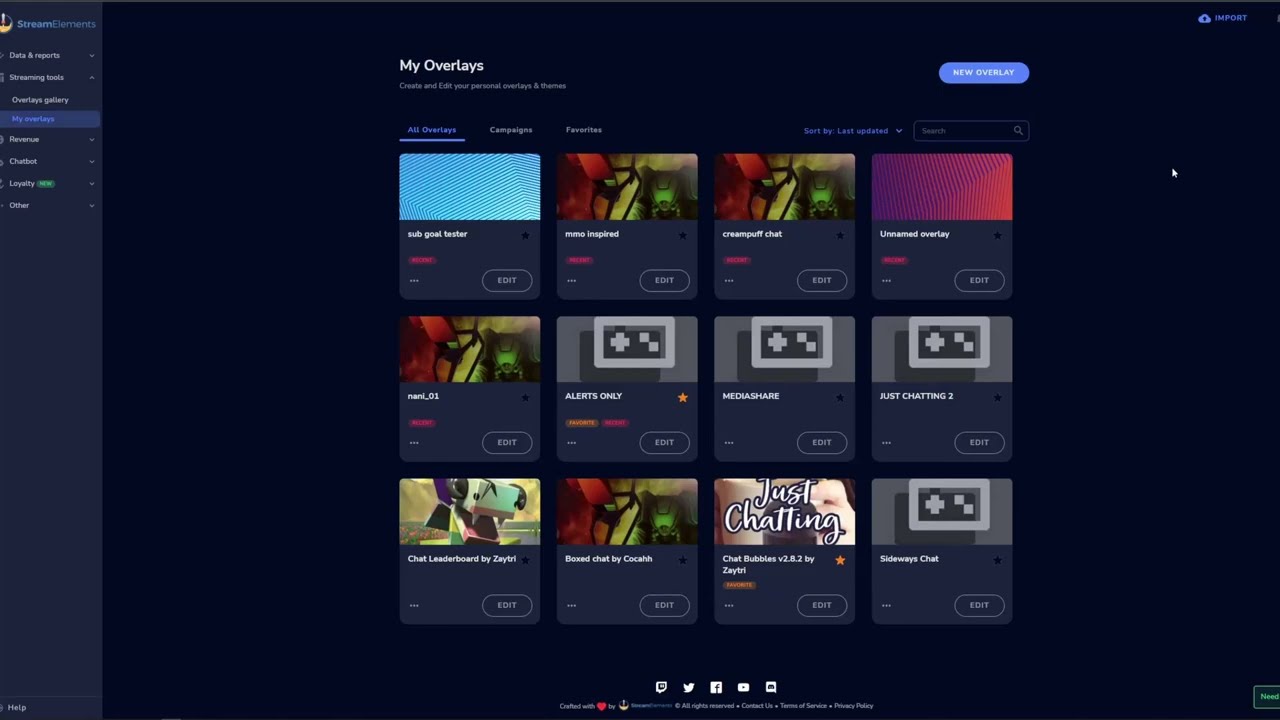Screen dimensions: 1280x720
Task: Favorite the sub goal tester overlay
Action: click(x=525, y=235)
